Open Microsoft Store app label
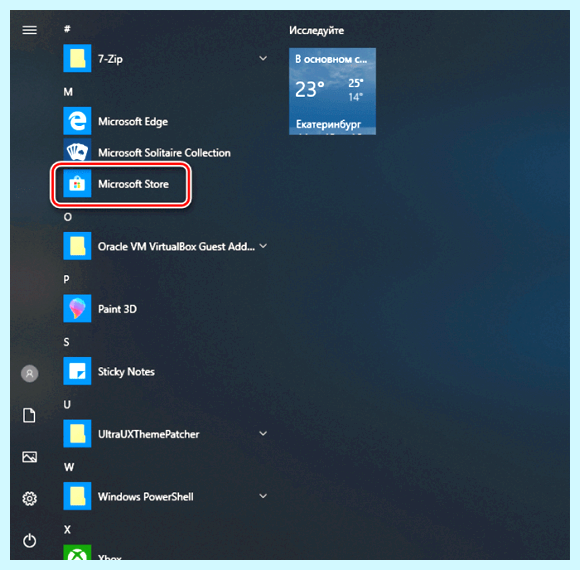 point(133,184)
